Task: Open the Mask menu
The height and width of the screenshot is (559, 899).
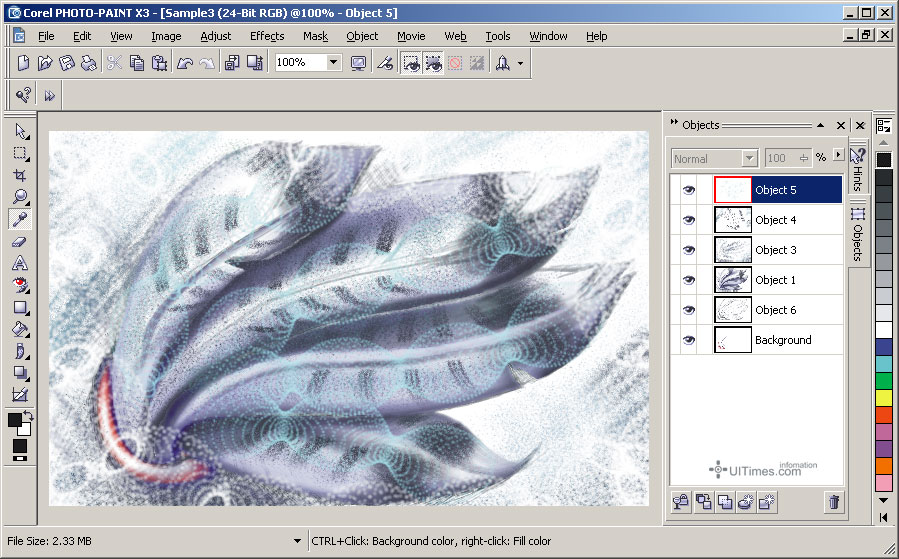Action: [315, 36]
